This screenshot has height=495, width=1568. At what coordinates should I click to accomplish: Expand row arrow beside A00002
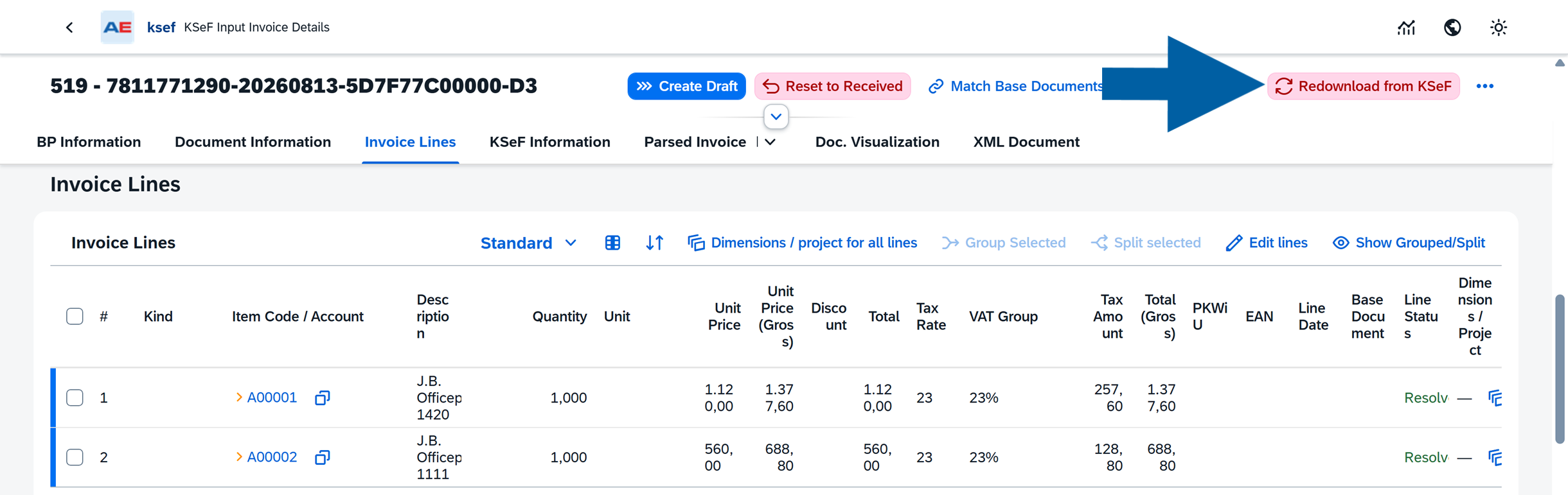239,457
